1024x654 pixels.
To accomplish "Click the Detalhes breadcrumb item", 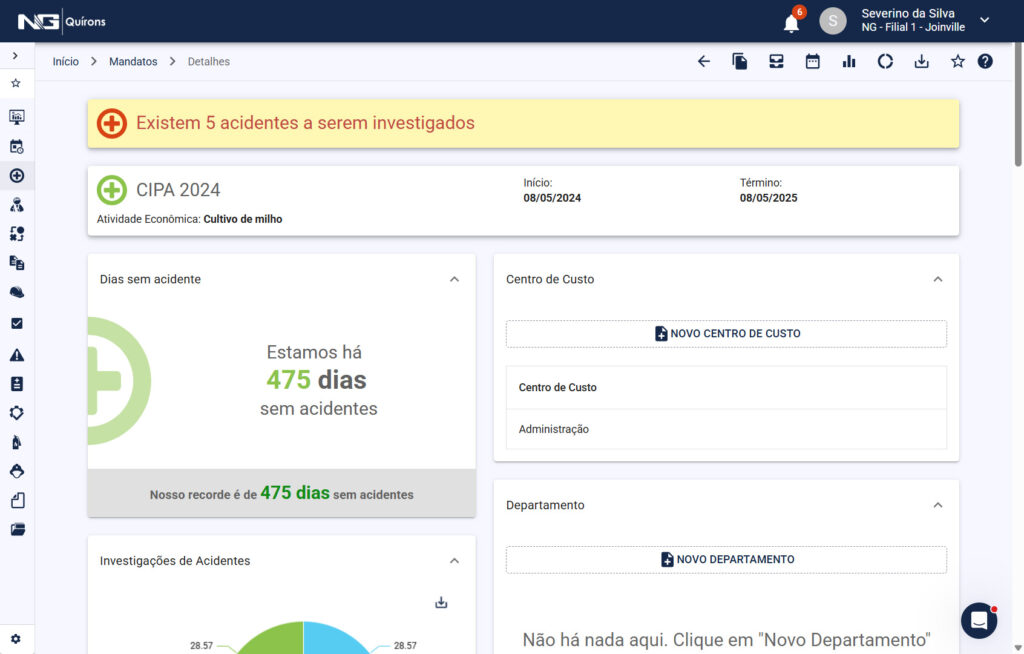I will (208, 61).
